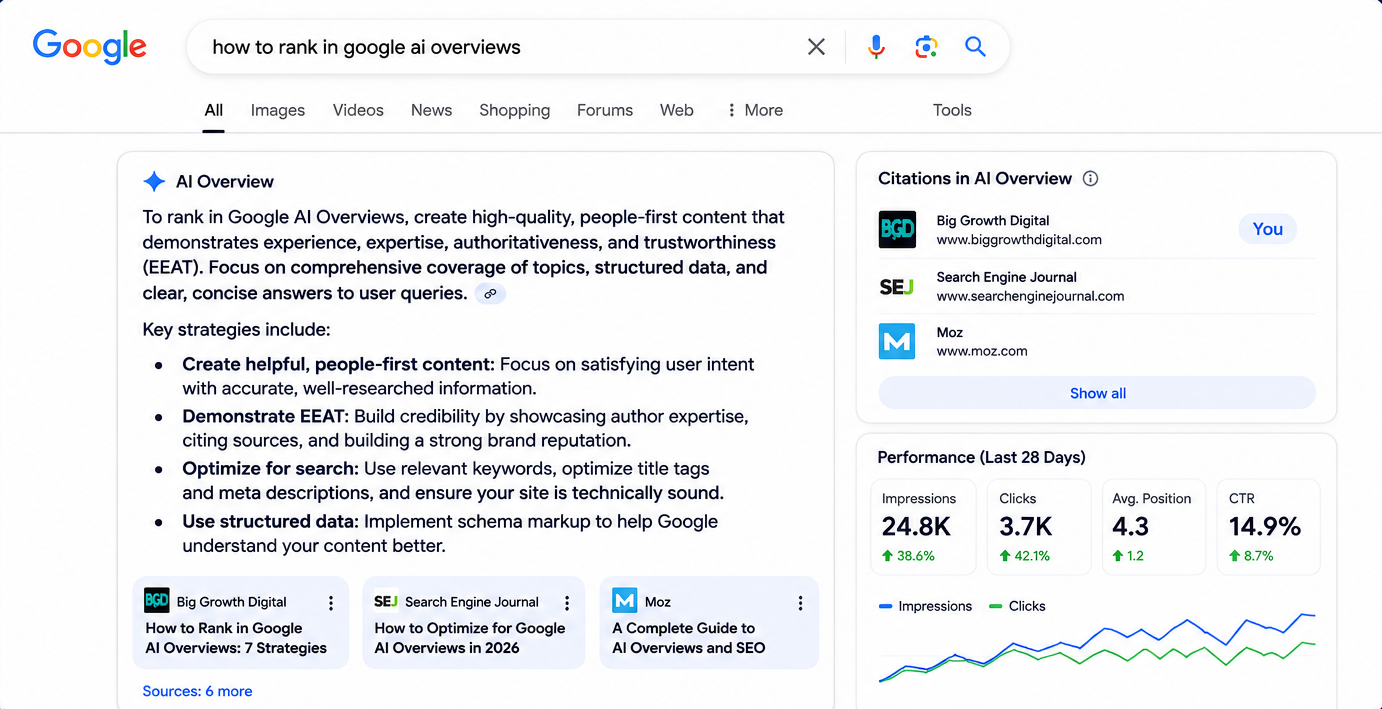Click the Show all citations button
Viewport: 1382px width, 709px height.
[x=1097, y=393]
